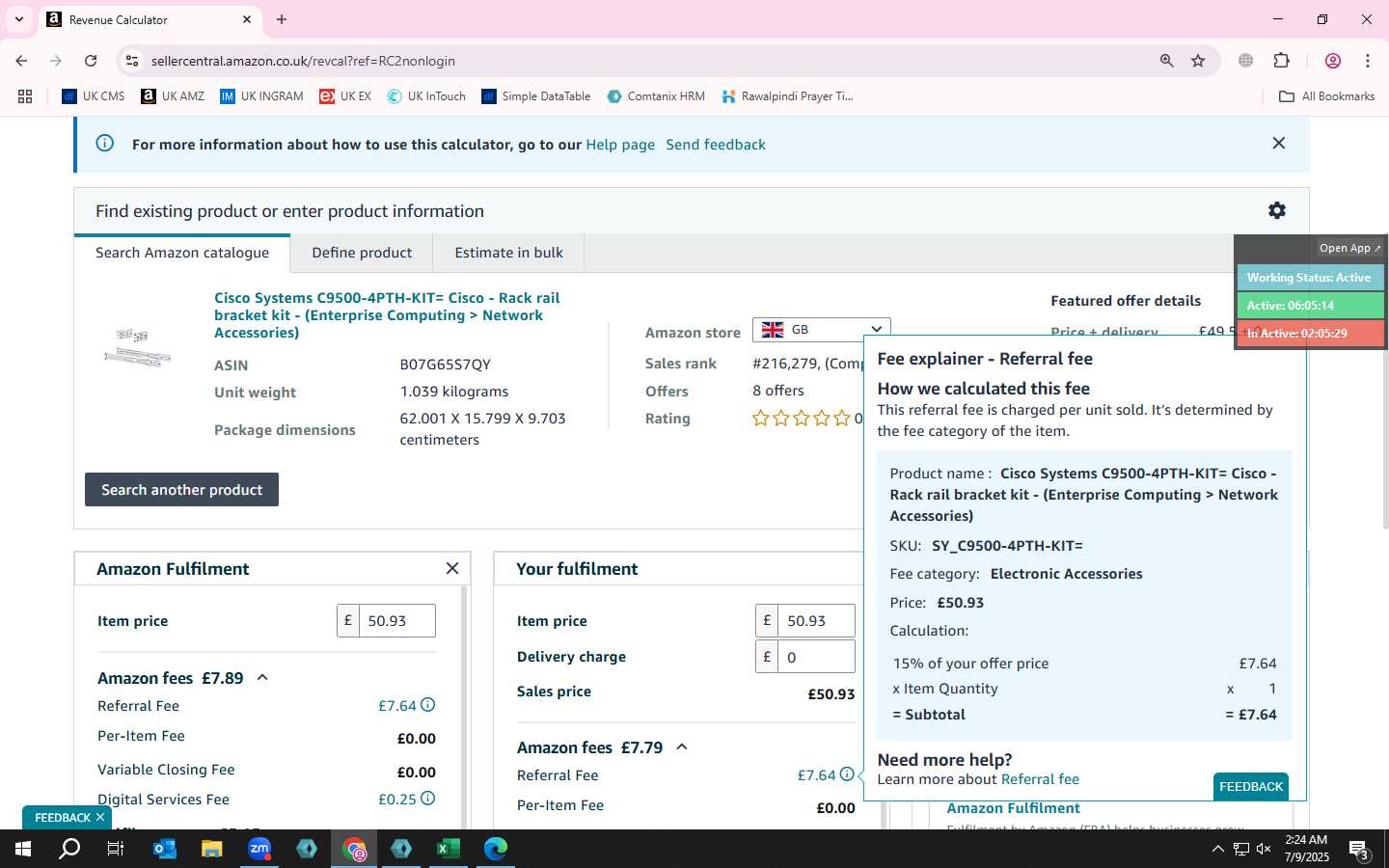Click the site information icon in address bar
The height and width of the screenshot is (868, 1389).
[x=132, y=61]
